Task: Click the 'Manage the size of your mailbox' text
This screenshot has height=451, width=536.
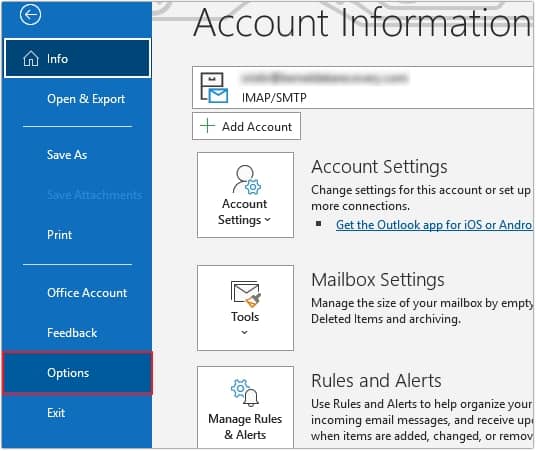Action: pyautogui.click(x=422, y=311)
